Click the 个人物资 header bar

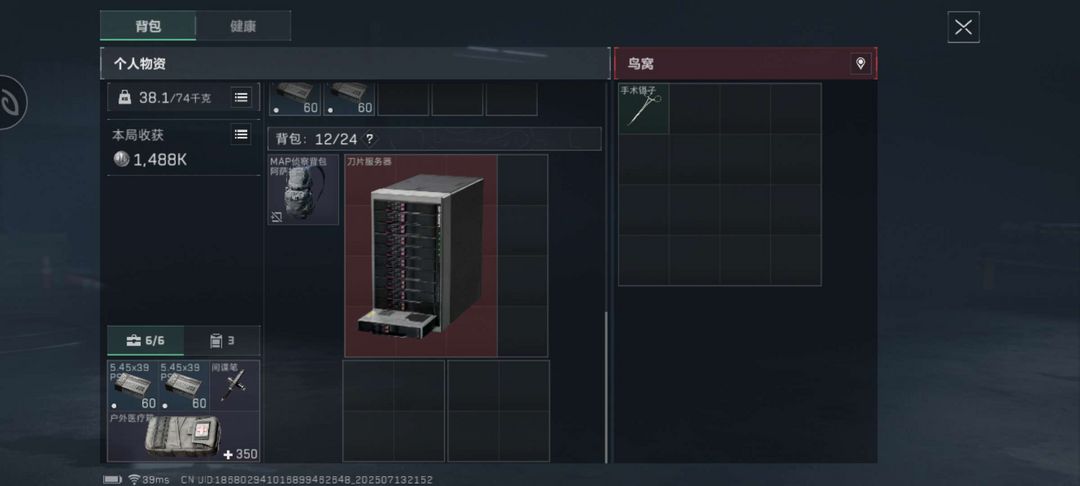(355, 64)
